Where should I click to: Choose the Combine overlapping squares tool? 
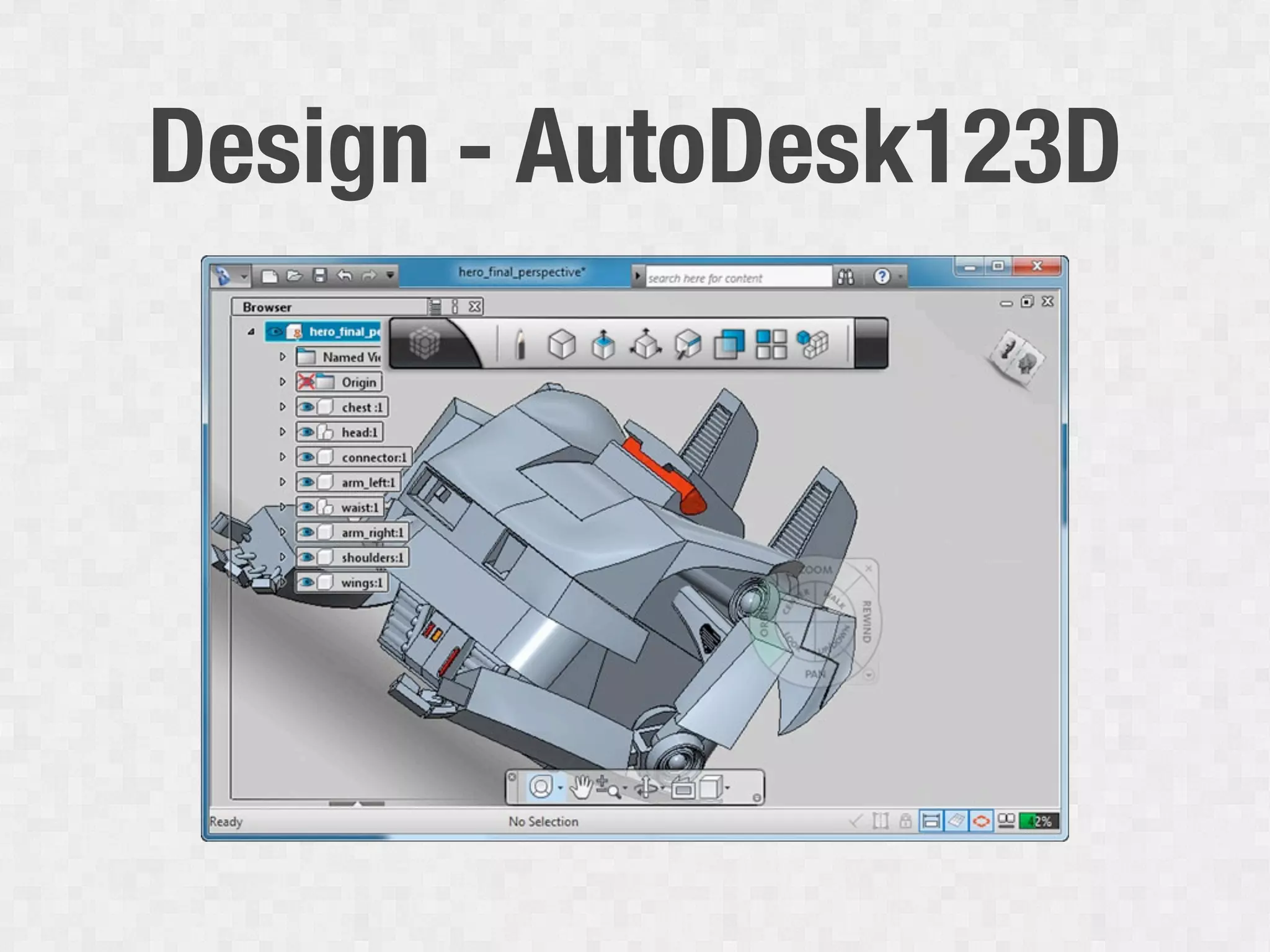coord(729,345)
